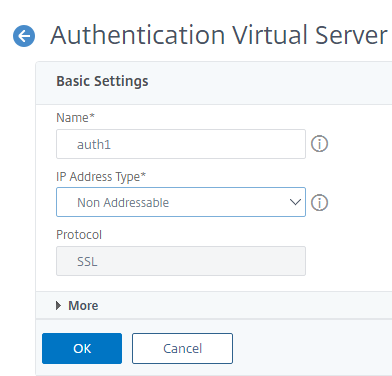Click the Basic Settings heading
Viewport: 392px width, 376px height.
click(x=102, y=81)
